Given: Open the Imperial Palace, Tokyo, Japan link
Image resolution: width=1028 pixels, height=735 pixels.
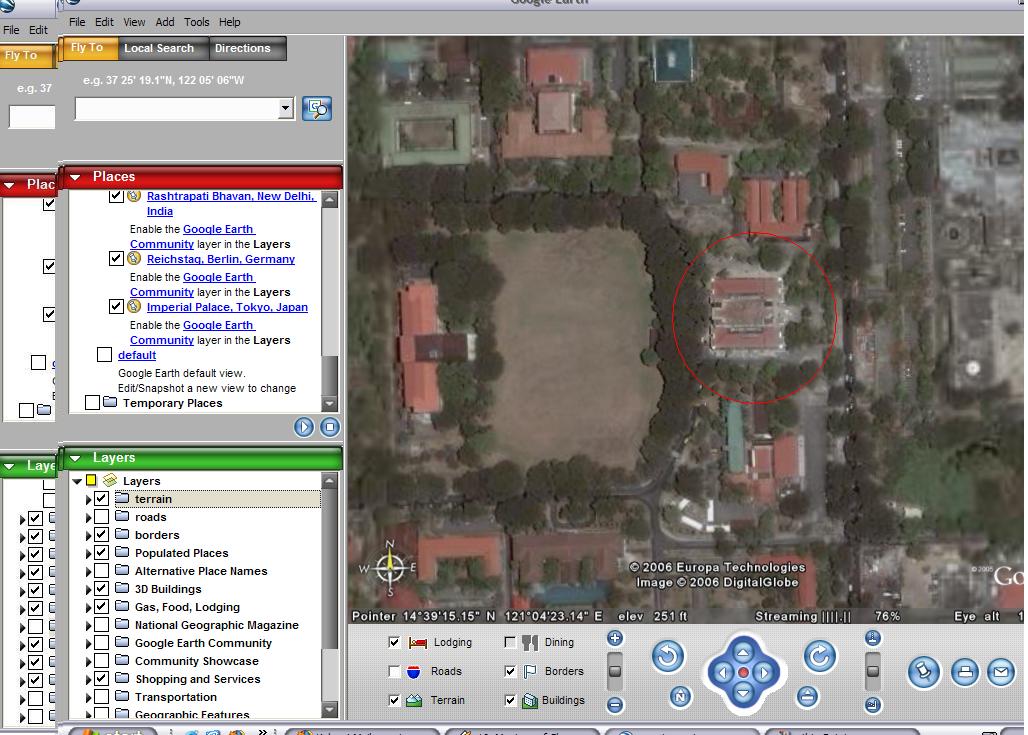Looking at the screenshot, I should (x=227, y=307).
